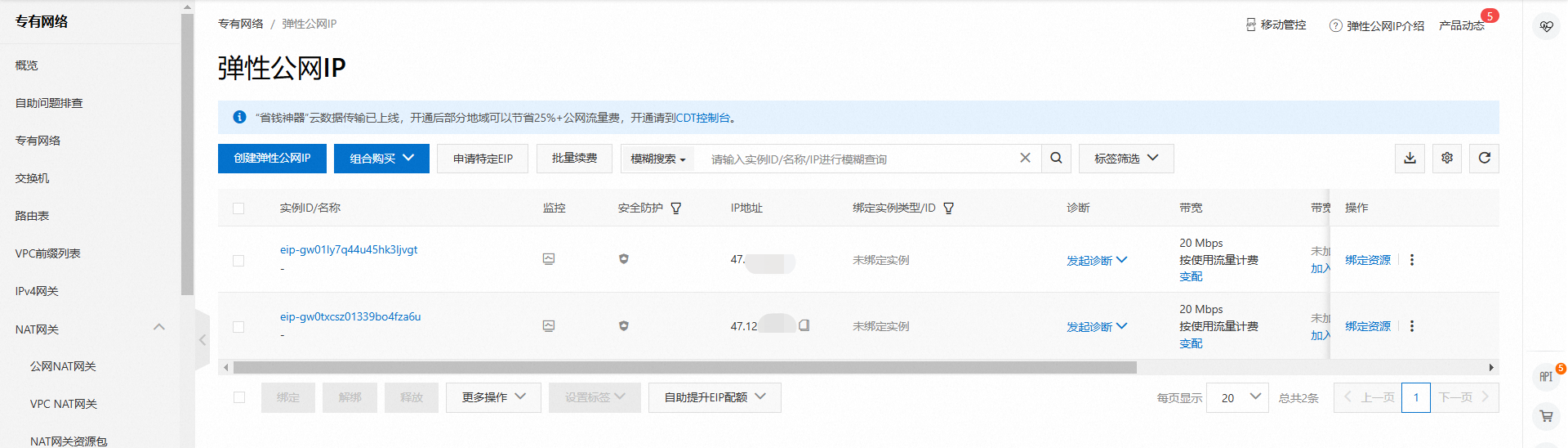The height and width of the screenshot is (448, 1568).
Task: Click security shield icon for eip-gw0txcsz01339bo4fza6u
Action: [x=624, y=326]
